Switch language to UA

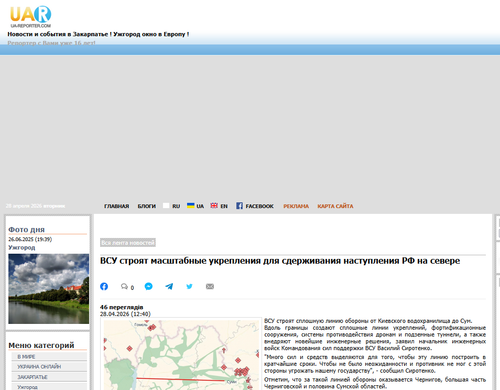[200, 206]
